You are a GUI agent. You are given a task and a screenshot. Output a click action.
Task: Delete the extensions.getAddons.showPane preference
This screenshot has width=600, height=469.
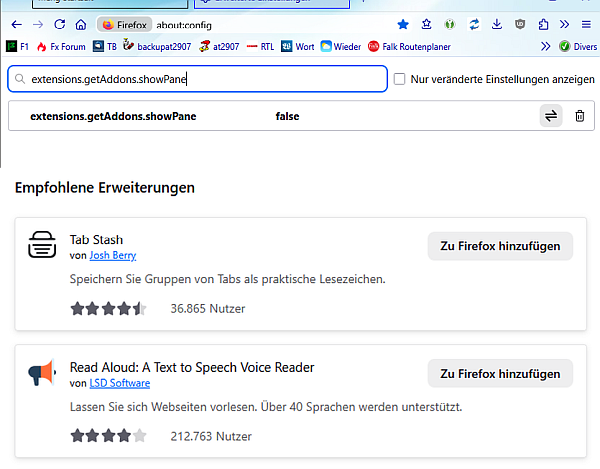pyautogui.click(x=580, y=117)
